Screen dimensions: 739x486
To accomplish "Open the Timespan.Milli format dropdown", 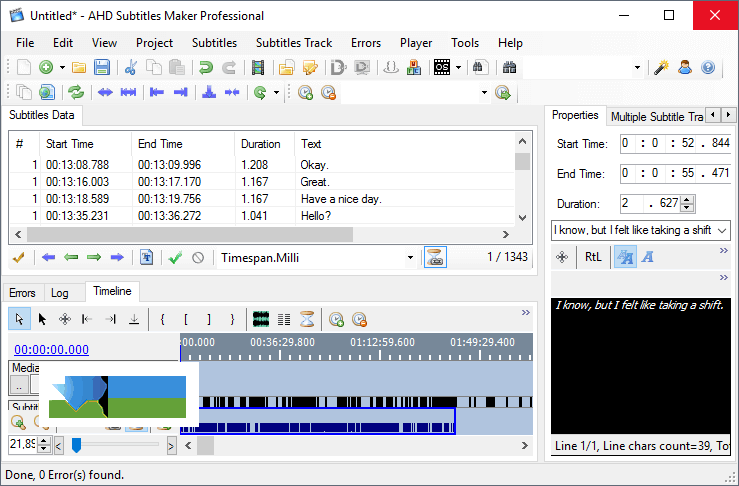I will pyautogui.click(x=410, y=258).
